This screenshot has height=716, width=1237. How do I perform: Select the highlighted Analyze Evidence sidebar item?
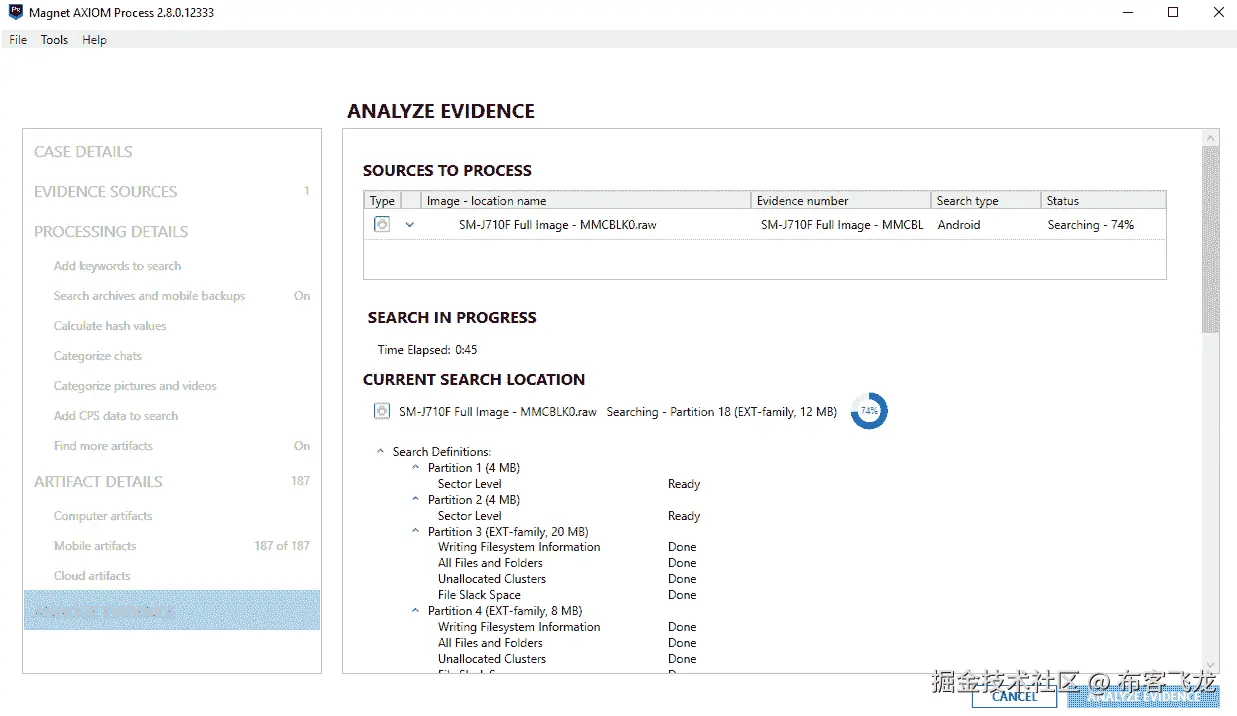[x=172, y=610]
